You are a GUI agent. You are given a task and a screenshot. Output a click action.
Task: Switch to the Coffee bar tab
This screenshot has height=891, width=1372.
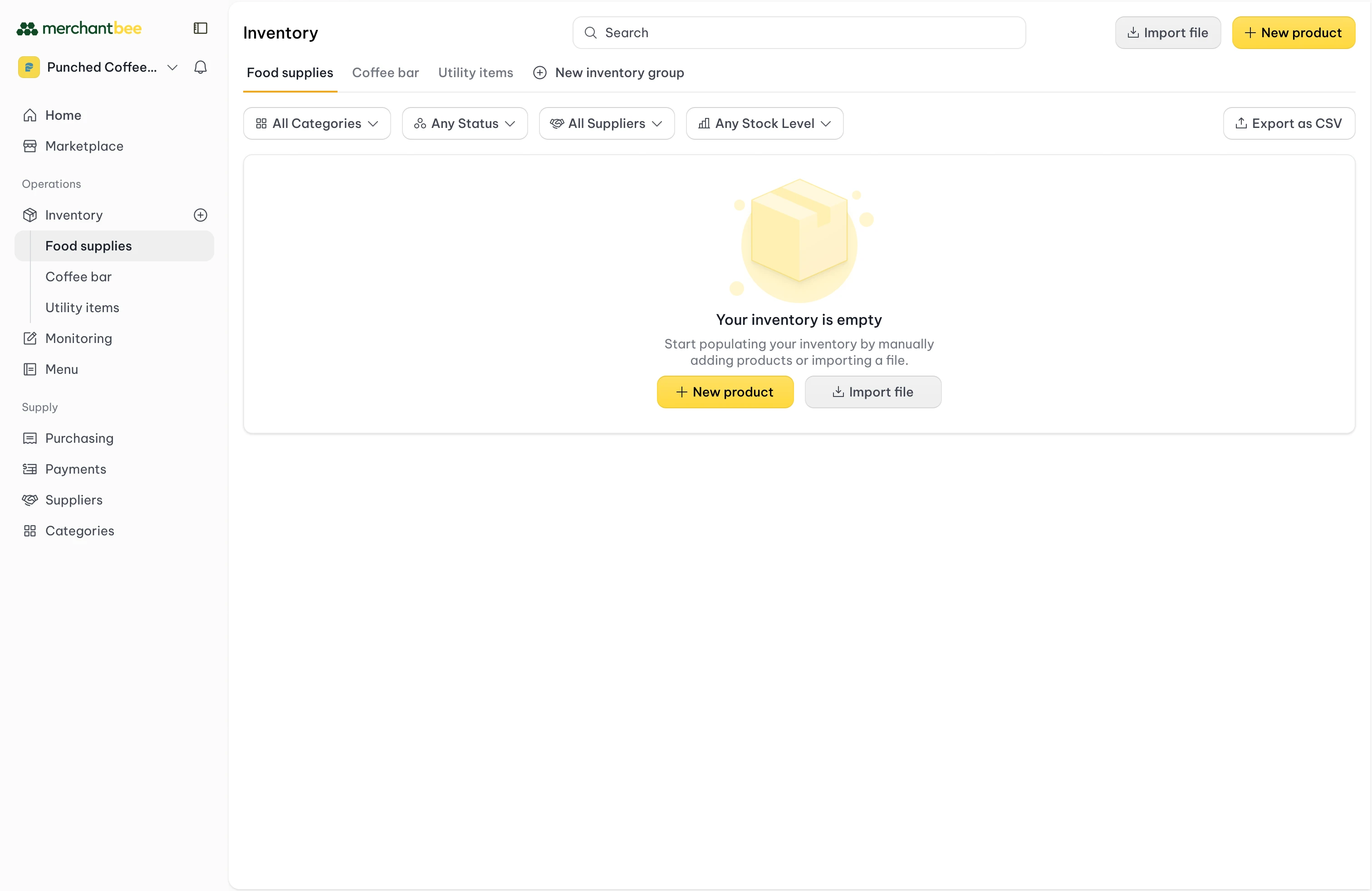[386, 73]
